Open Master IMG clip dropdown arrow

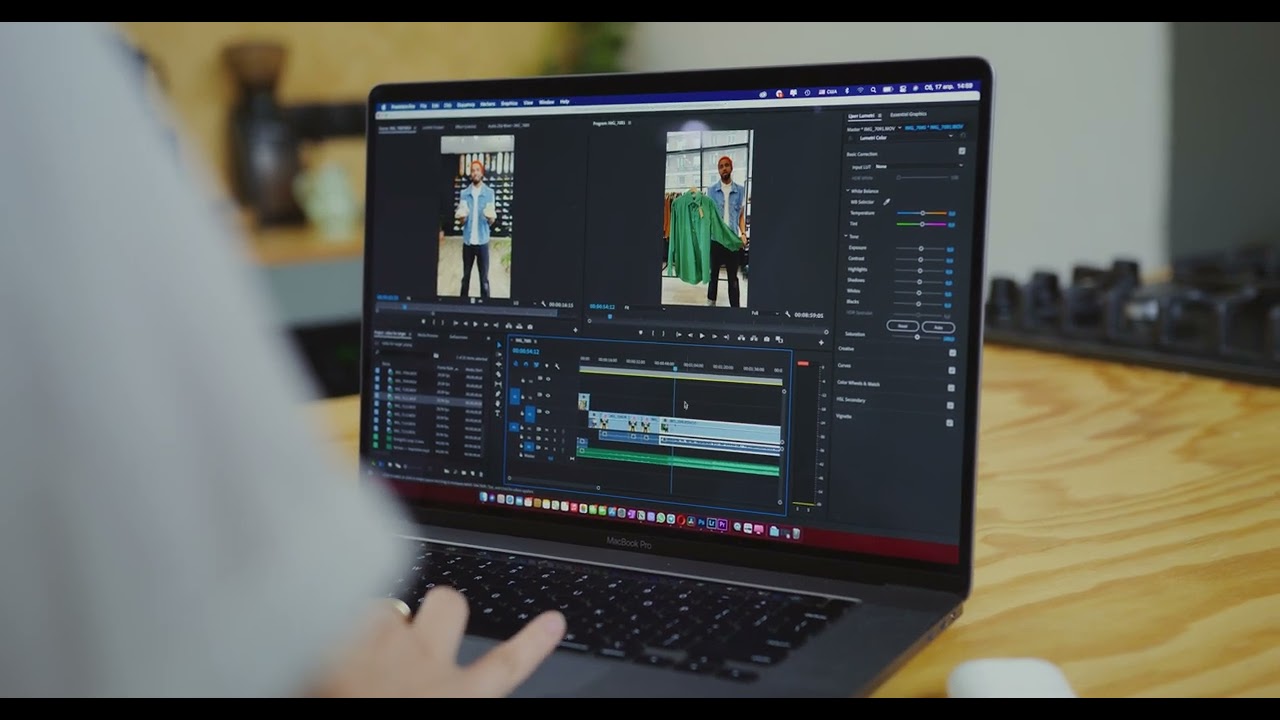(900, 127)
